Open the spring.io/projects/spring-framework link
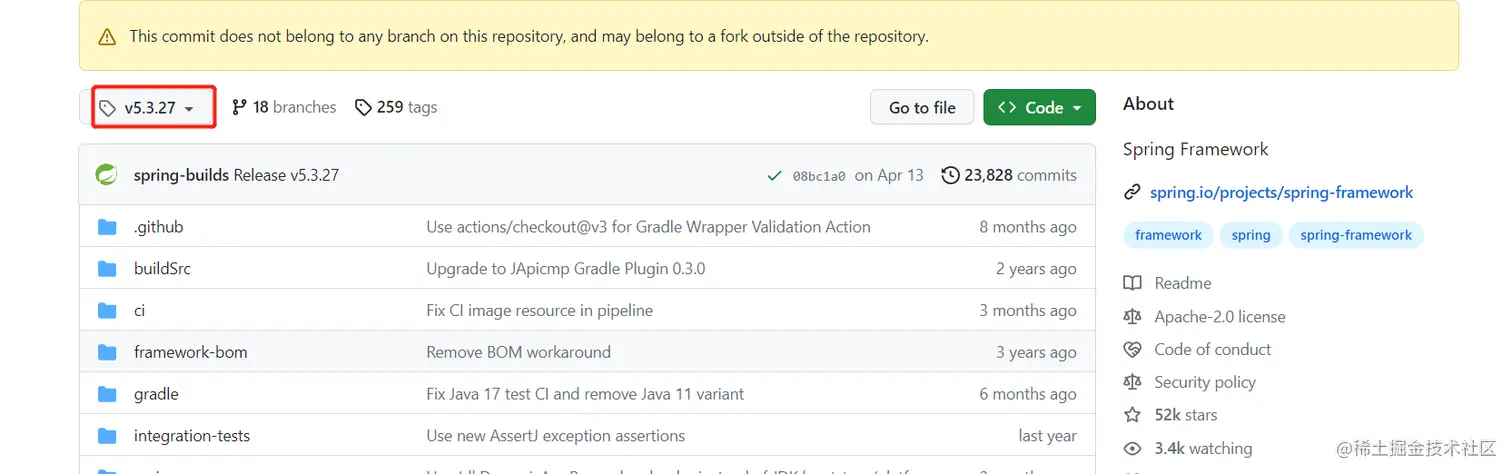Image resolution: width=1512 pixels, height=474 pixels. pos(1281,192)
